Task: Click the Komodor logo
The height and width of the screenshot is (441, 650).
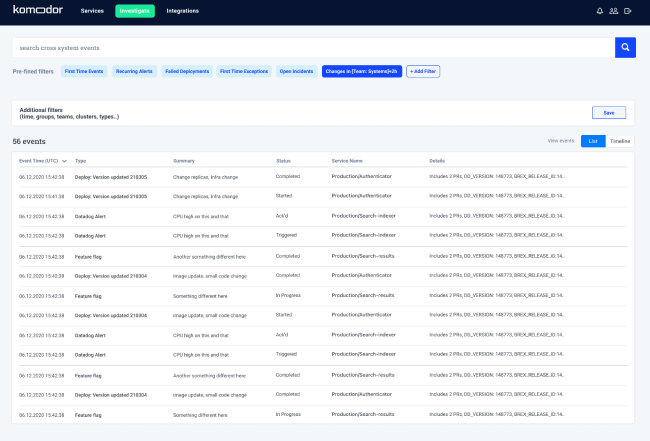Action: coord(38,10)
